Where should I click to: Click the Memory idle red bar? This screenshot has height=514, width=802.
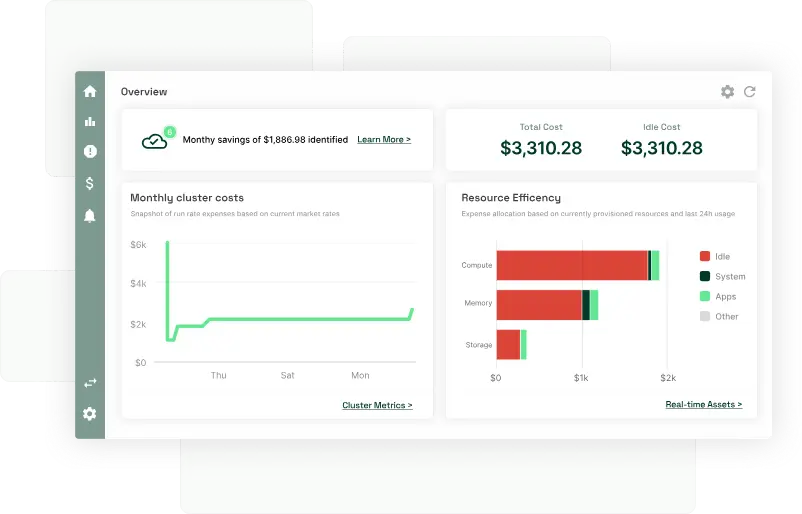pyautogui.click(x=539, y=305)
